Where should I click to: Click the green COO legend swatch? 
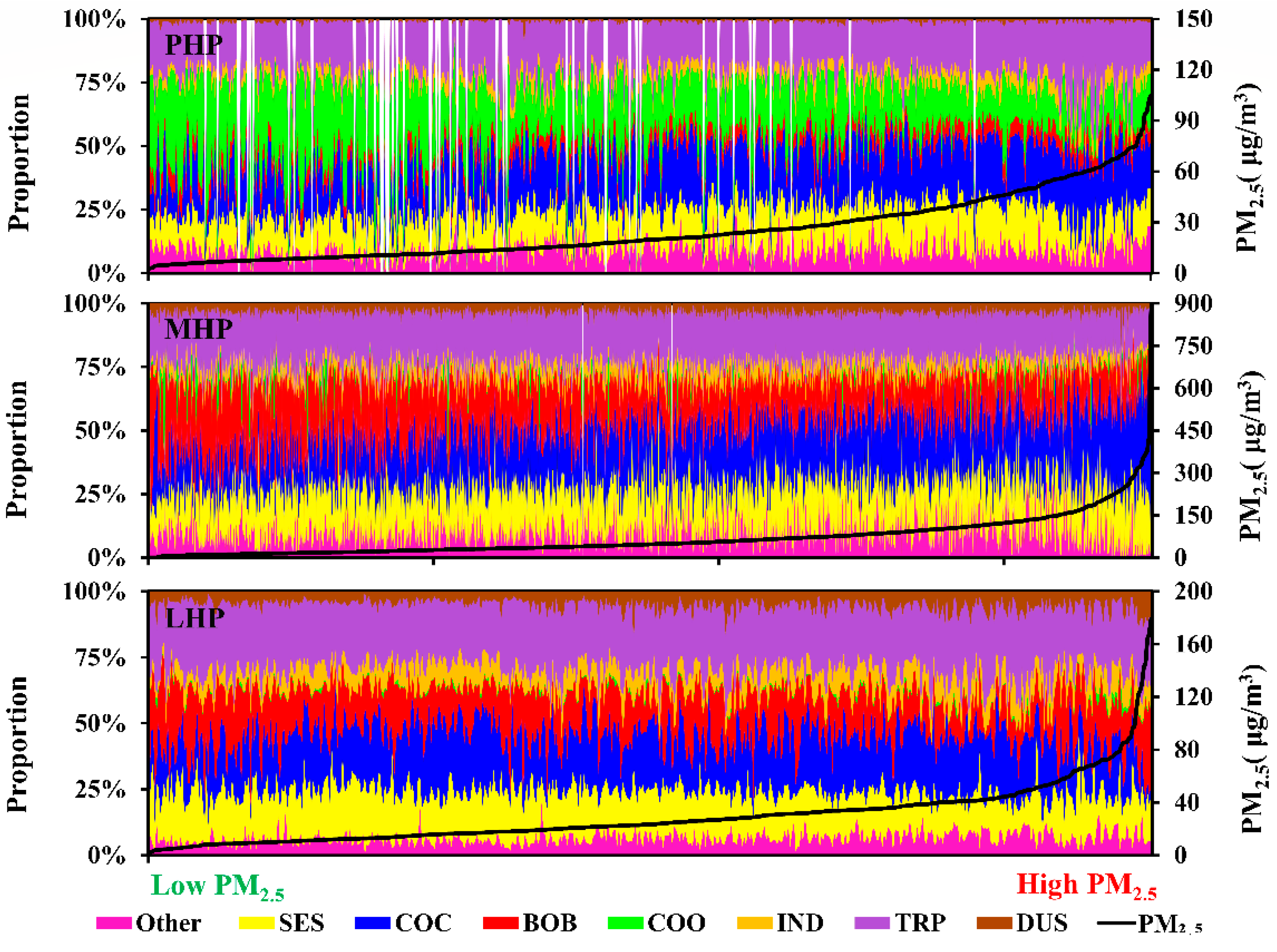(626, 923)
